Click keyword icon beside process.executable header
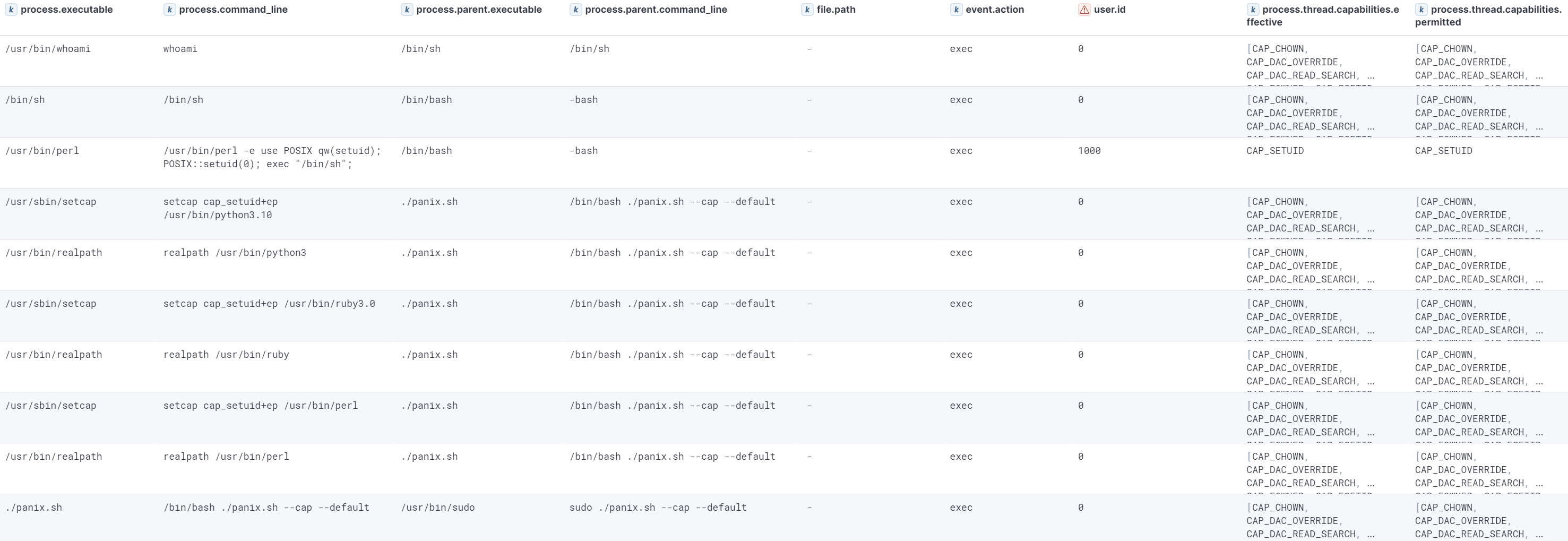This screenshot has width=1568, height=541. (11, 10)
